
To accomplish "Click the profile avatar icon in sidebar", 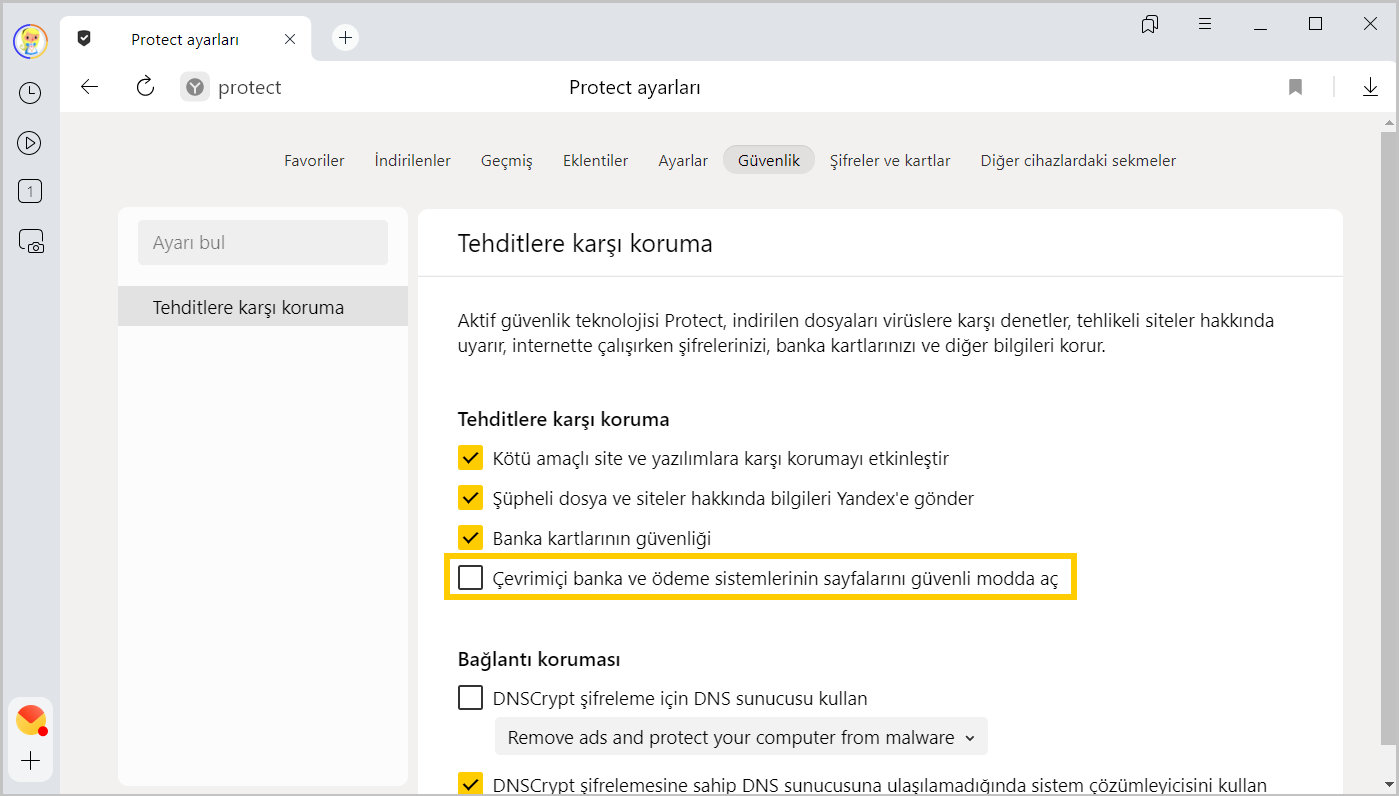I will (30, 41).
